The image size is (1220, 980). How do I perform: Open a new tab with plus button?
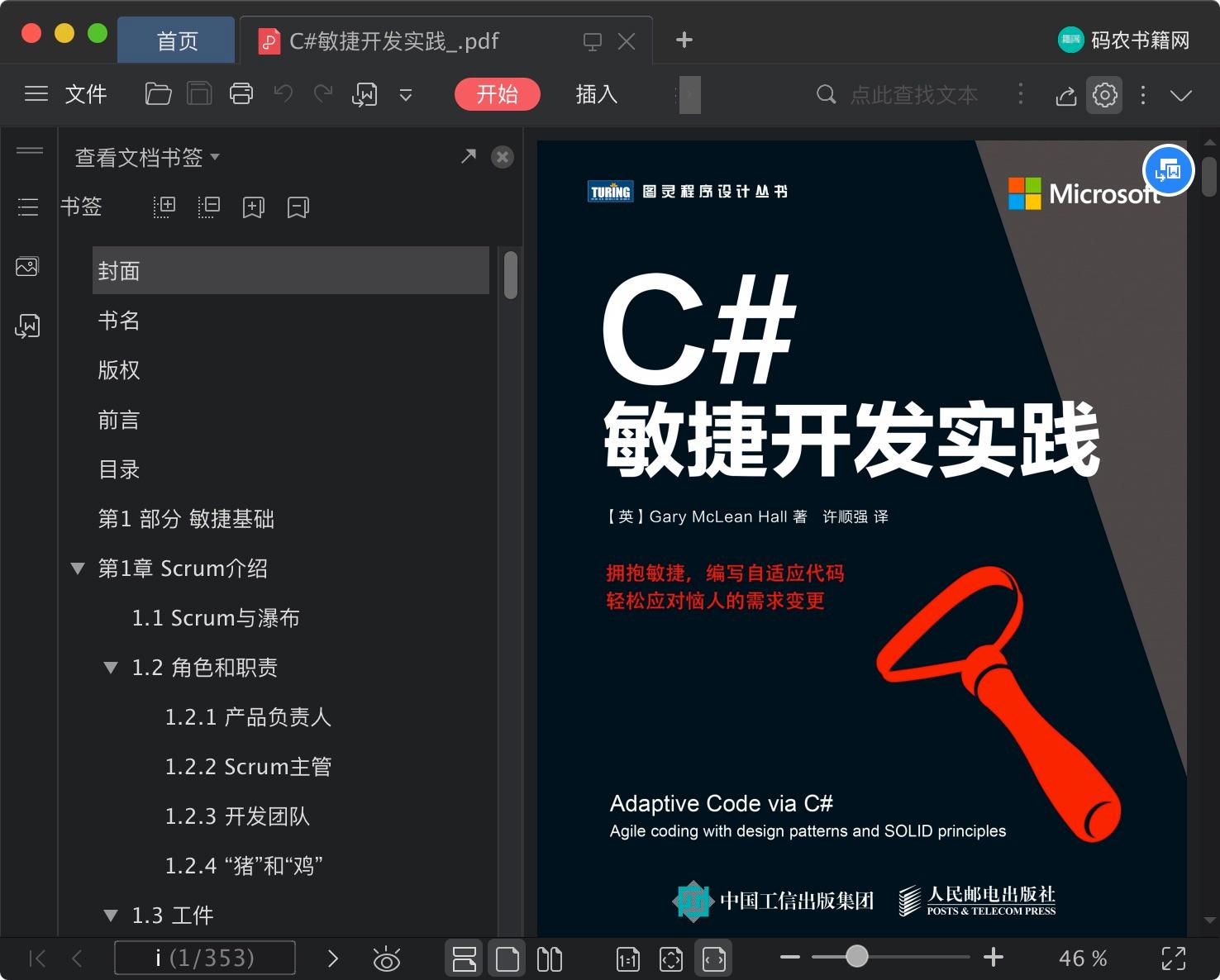pyautogui.click(x=684, y=40)
